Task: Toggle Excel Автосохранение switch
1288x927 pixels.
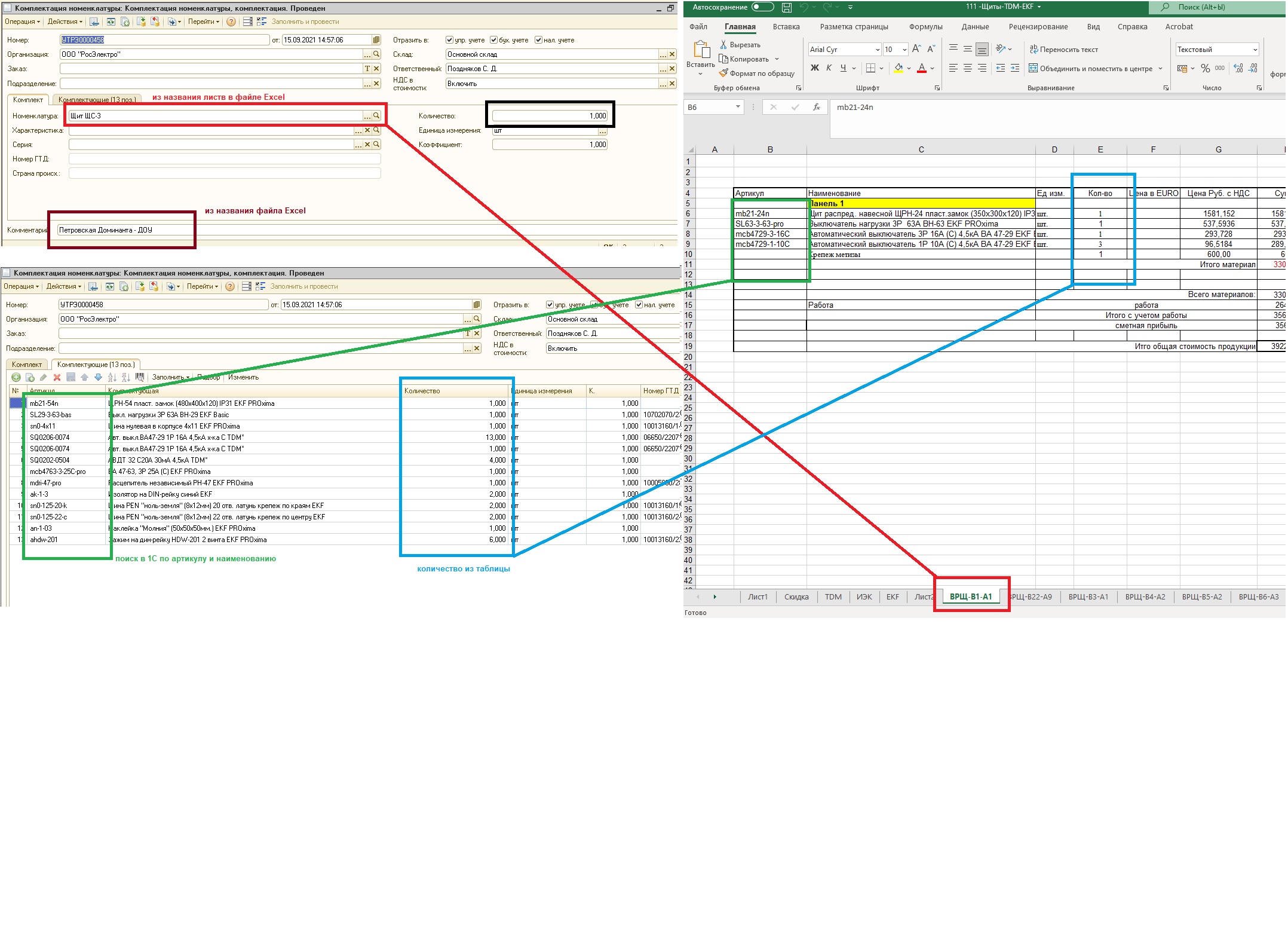Action: click(762, 7)
